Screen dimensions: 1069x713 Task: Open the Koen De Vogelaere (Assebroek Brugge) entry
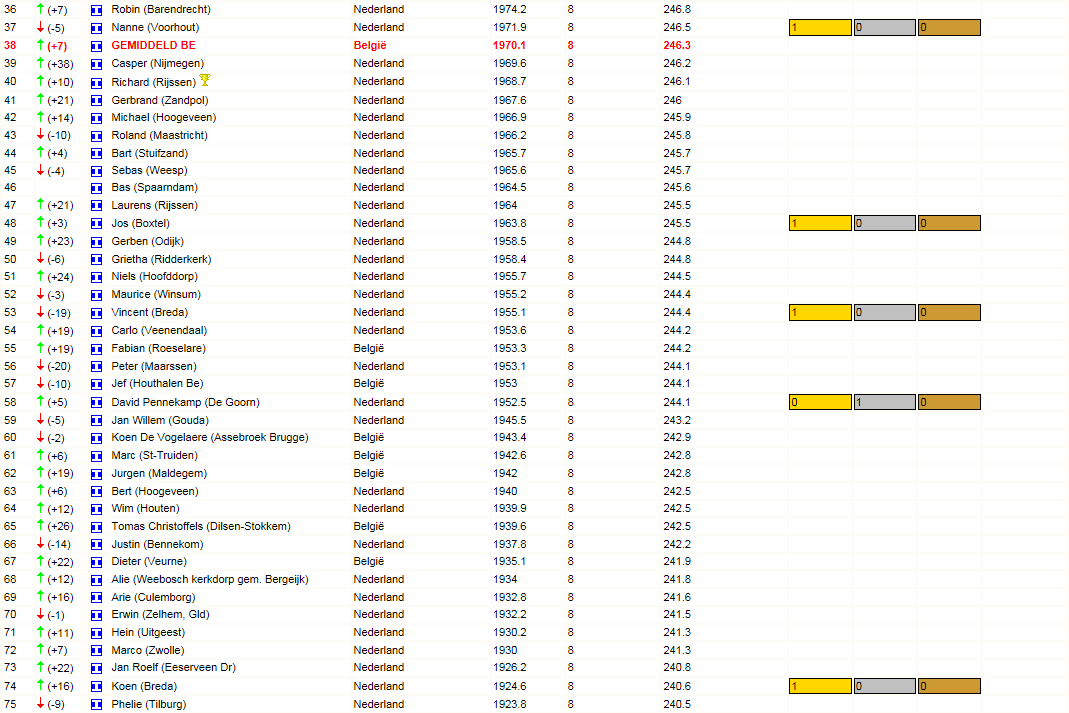click(210, 437)
